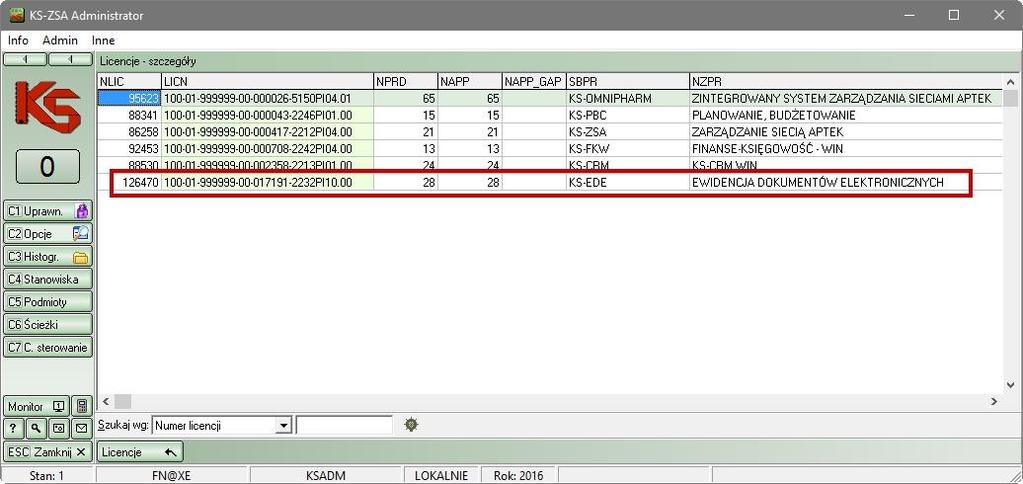Screen dimensions: 1023x484
Task: Open C4 Stanowiska section
Action: (x=48, y=279)
